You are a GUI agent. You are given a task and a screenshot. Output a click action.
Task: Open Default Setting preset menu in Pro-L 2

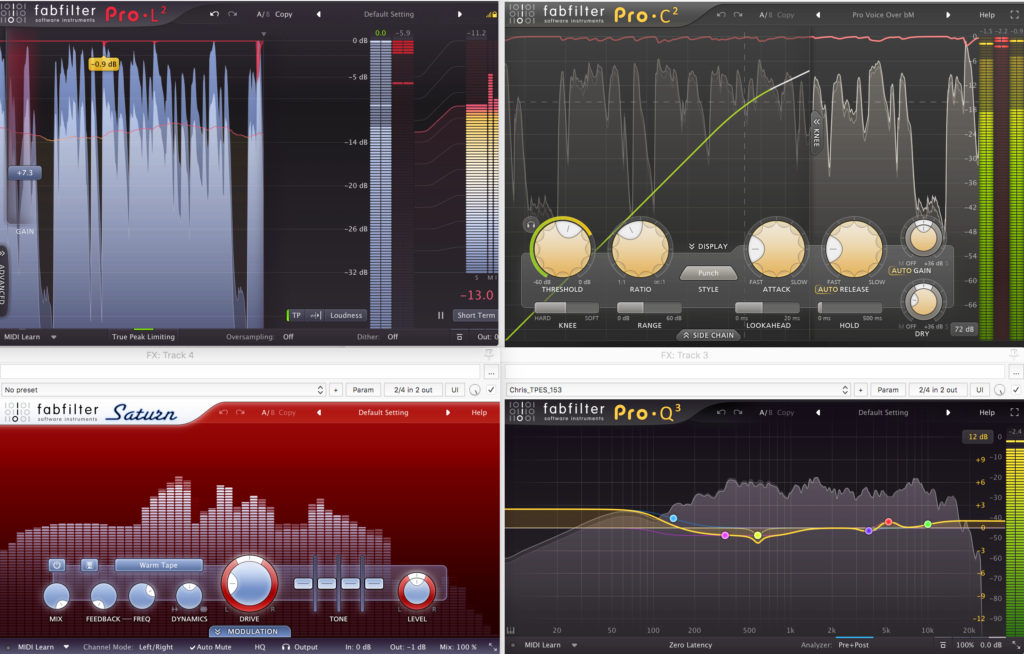(x=389, y=14)
